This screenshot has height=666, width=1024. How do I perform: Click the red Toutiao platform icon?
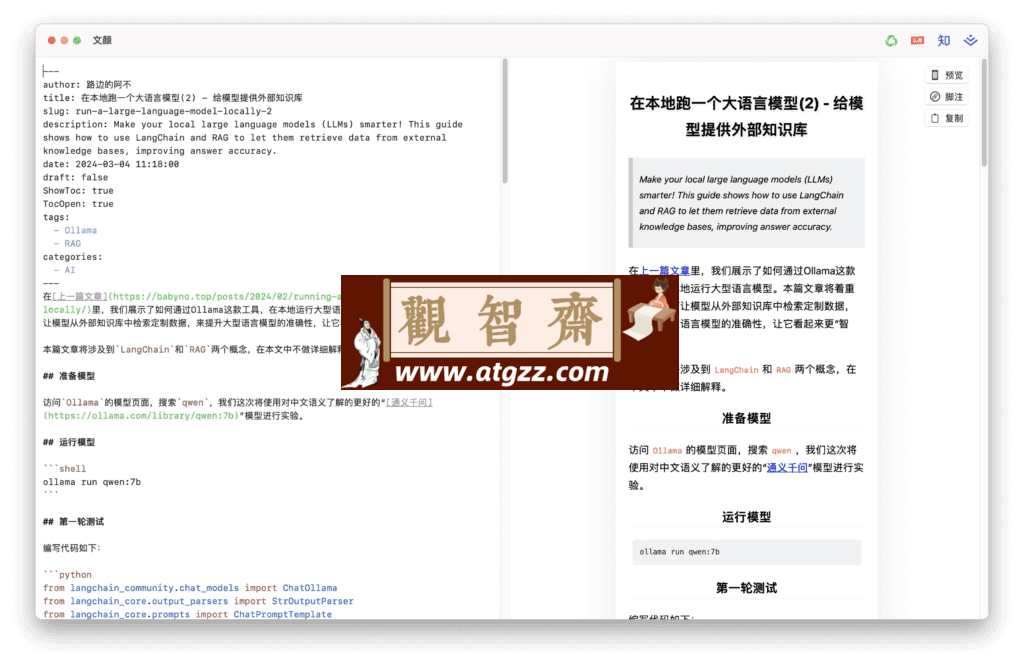[918, 40]
